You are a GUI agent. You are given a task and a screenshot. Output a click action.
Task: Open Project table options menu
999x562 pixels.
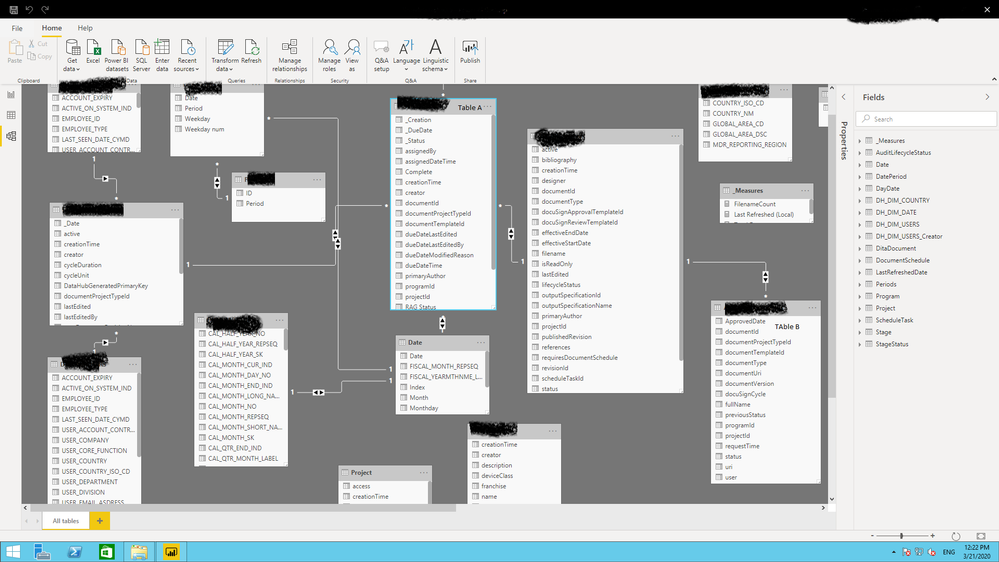pos(424,473)
